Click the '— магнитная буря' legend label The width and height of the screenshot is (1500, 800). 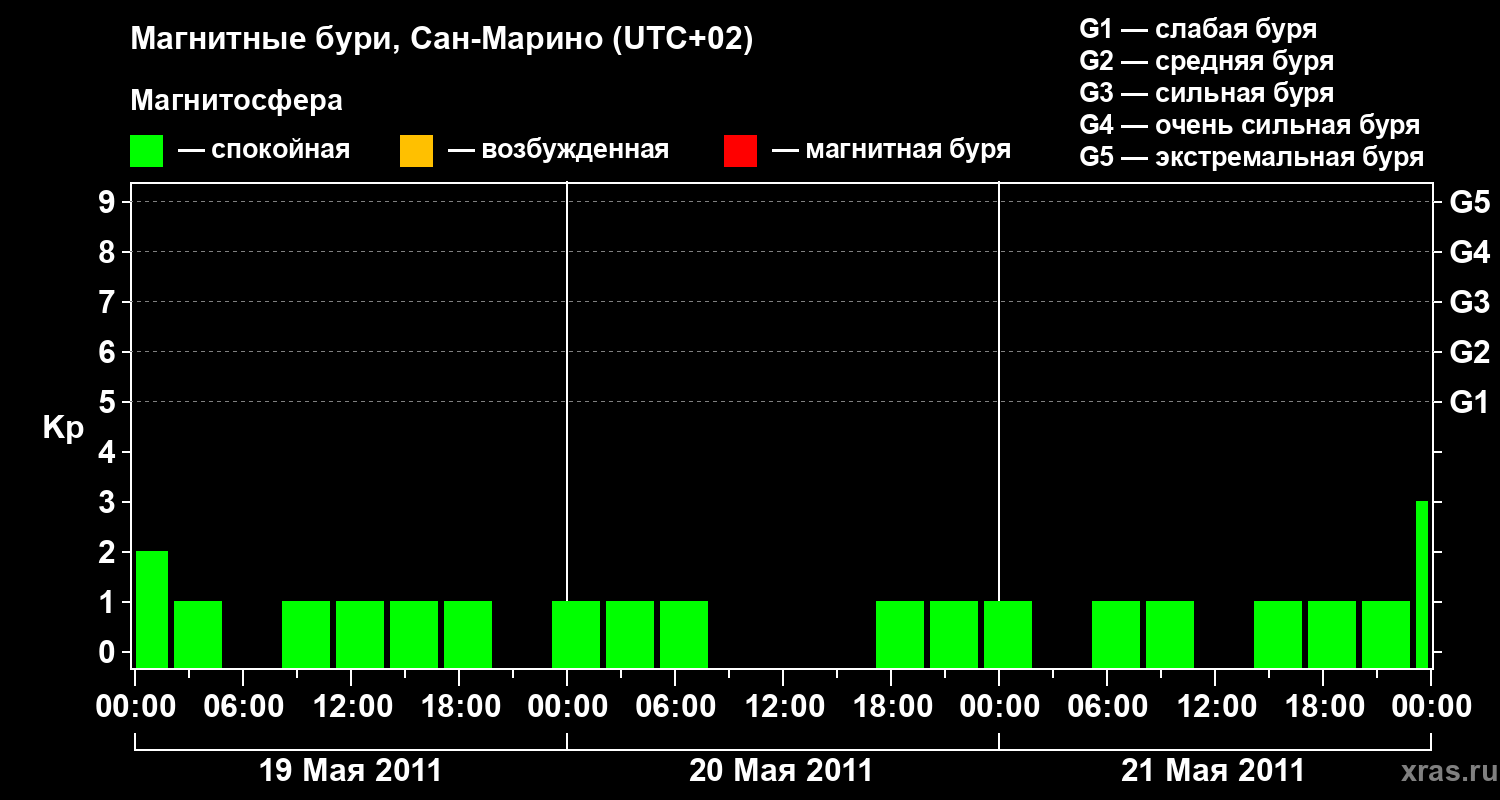[892, 150]
